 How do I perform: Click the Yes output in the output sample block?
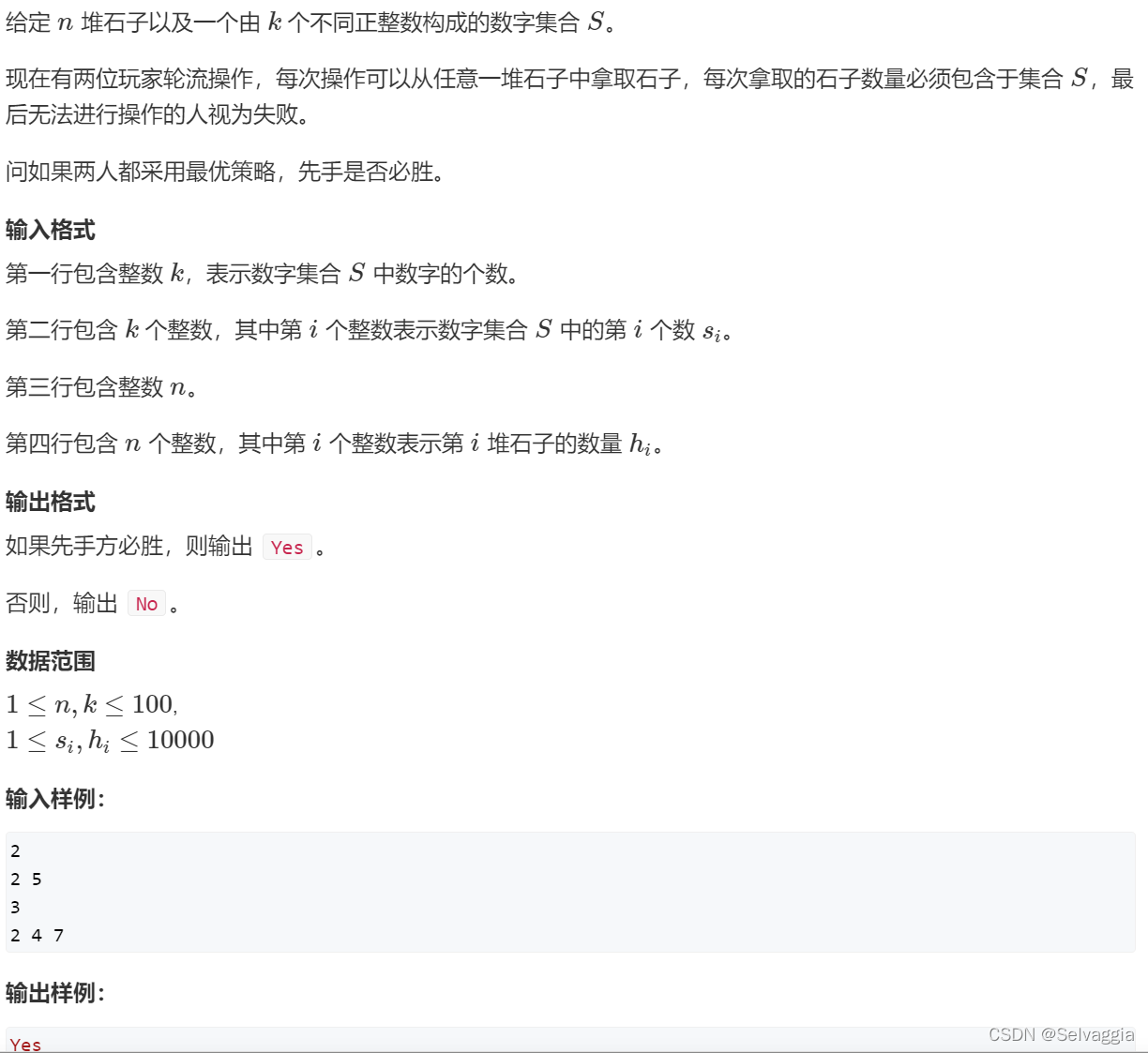coord(25,1045)
